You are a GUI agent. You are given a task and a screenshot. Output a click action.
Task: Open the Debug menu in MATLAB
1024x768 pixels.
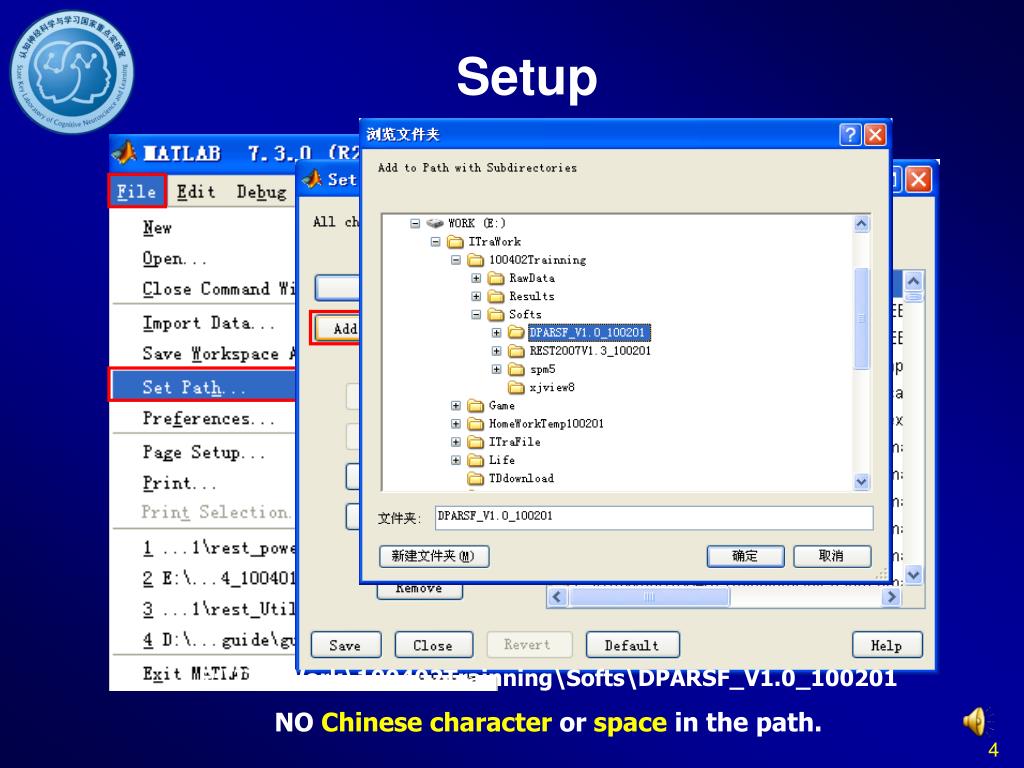[x=261, y=192]
